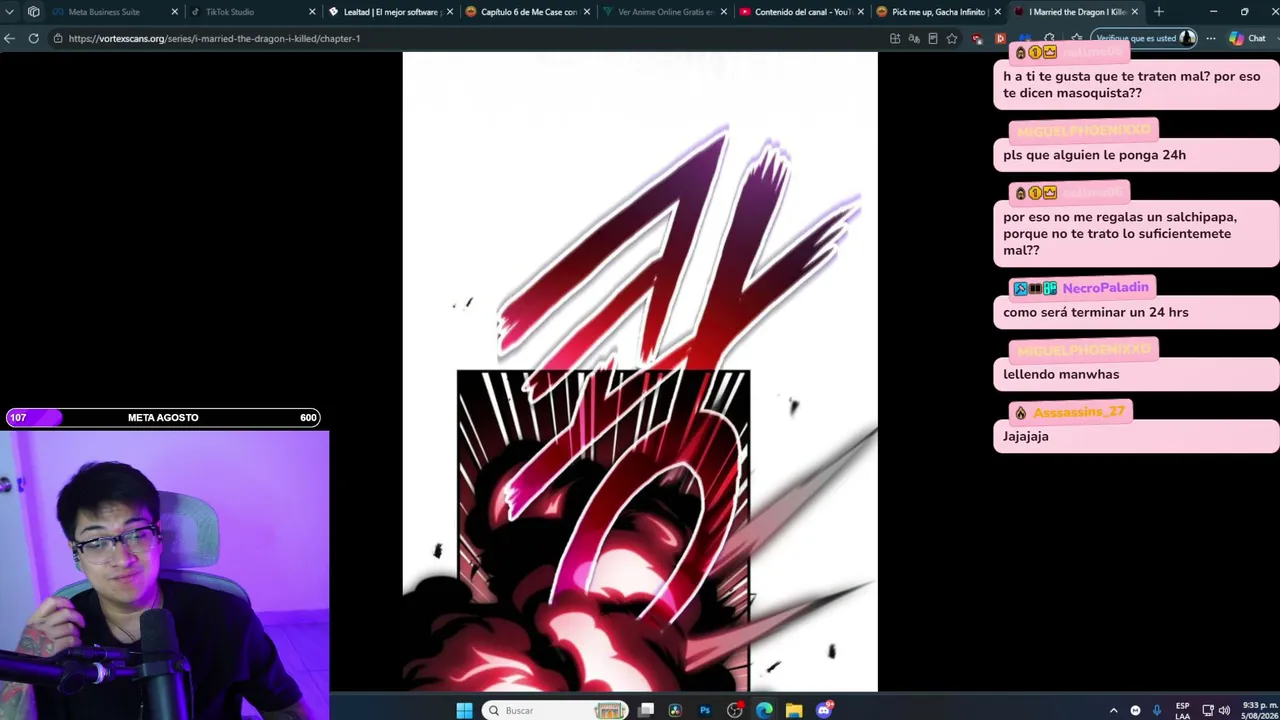Viewport: 1280px width, 720px height.
Task: Open the Windows Start menu
Action: (464, 710)
